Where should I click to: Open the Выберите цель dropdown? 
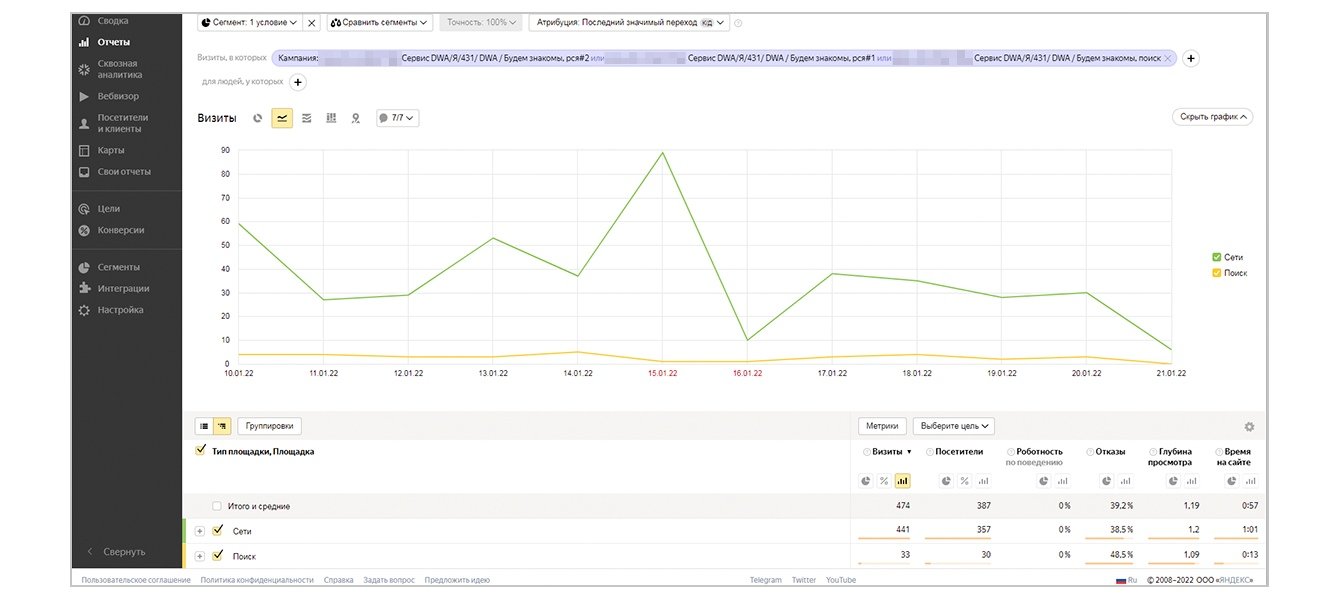pyautogui.click(x=954, y=426)
